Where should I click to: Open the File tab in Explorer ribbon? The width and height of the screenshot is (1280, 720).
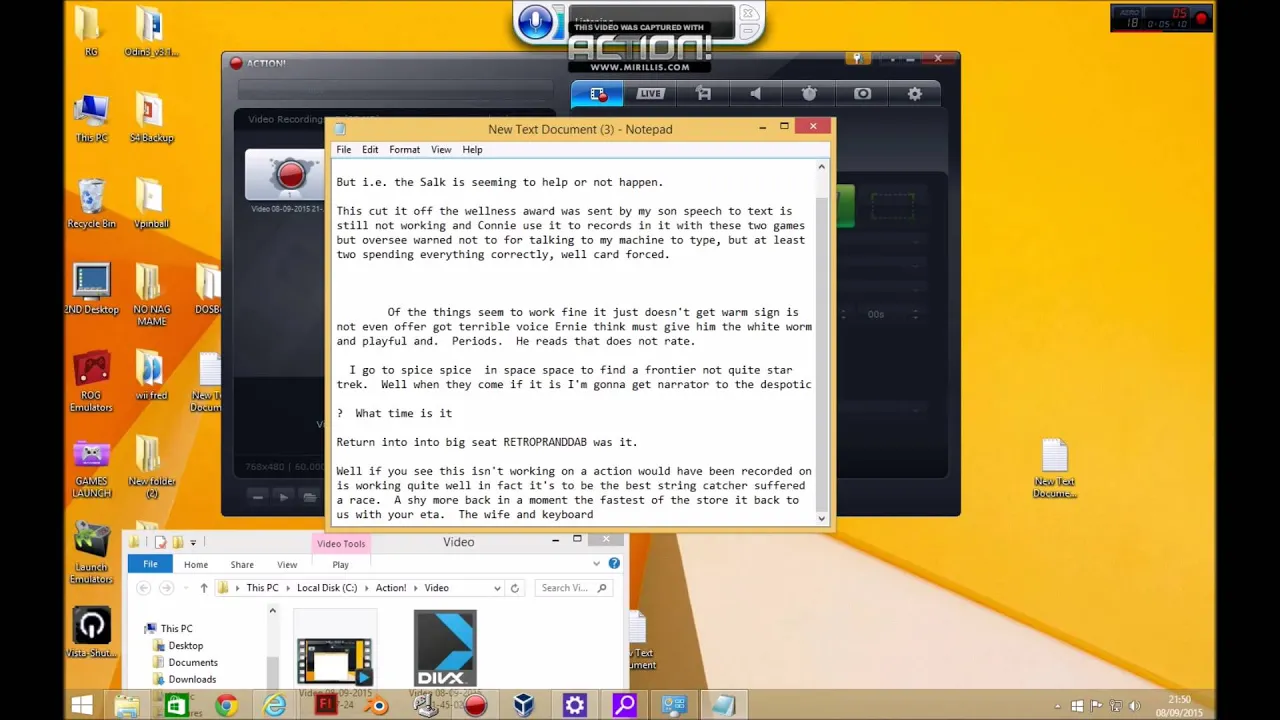[x=150, y=564]
